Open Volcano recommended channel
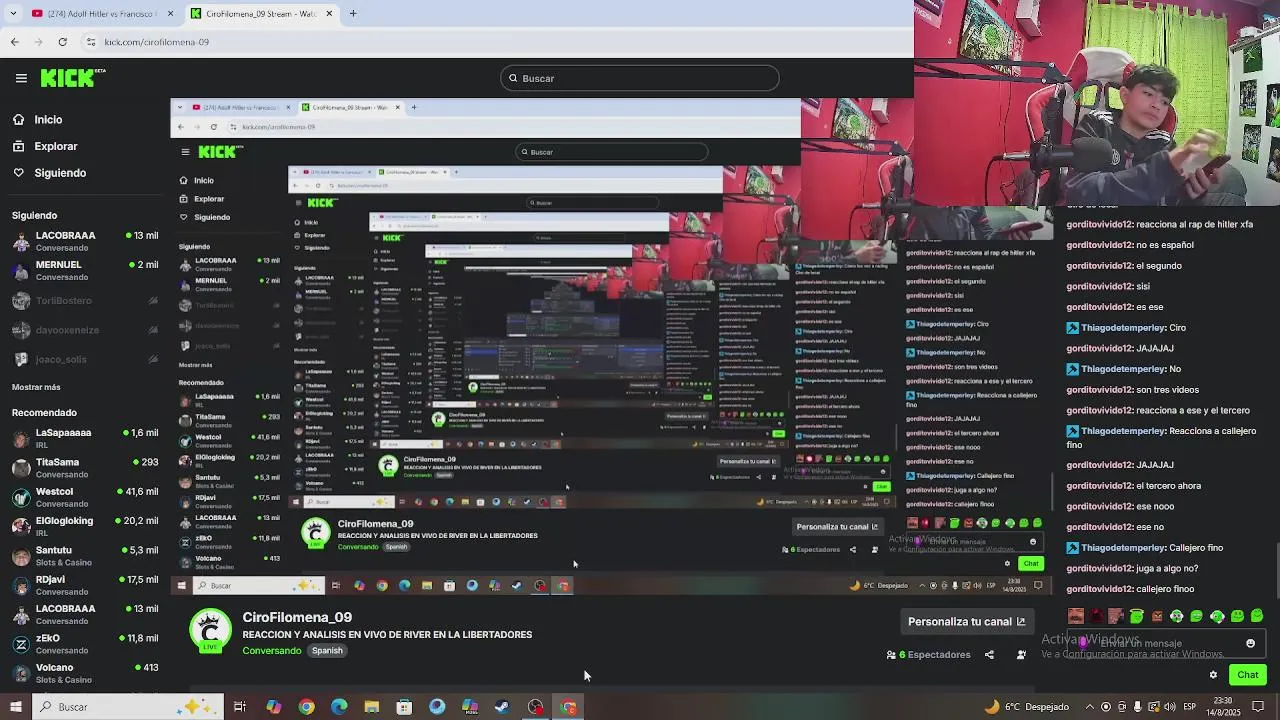The width and height of the screenshot is (1280, 720). (x=85, y=672)
